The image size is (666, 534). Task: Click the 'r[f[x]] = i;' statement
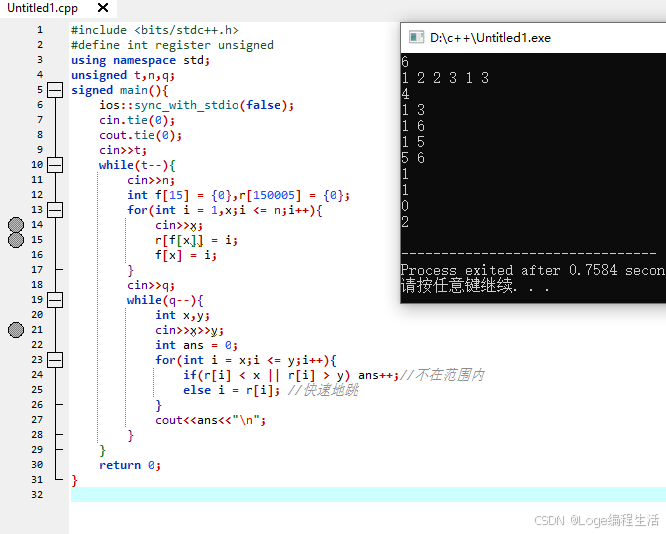click(196, 240)
